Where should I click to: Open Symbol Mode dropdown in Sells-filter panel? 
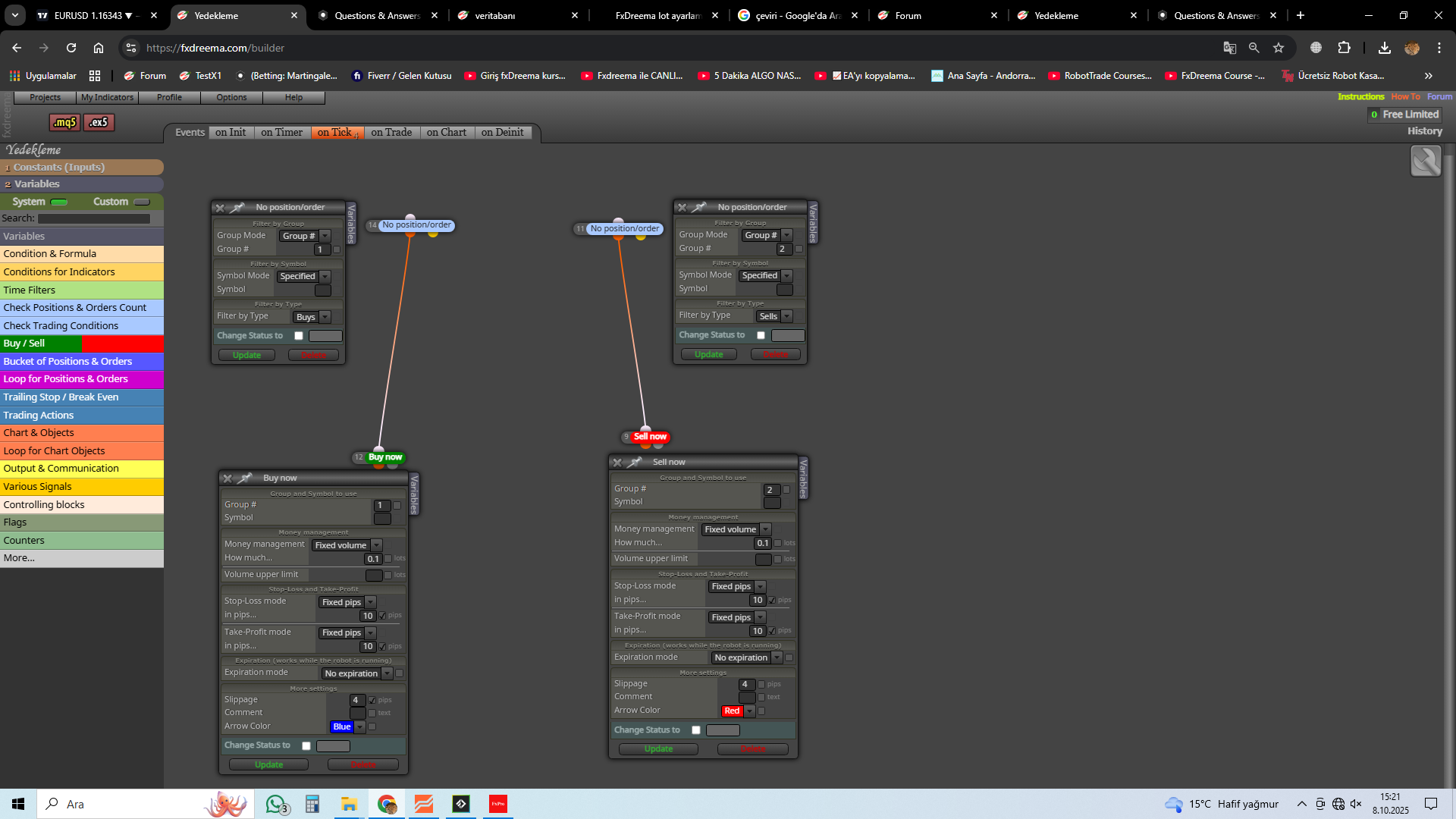click(x=766, y=276)
